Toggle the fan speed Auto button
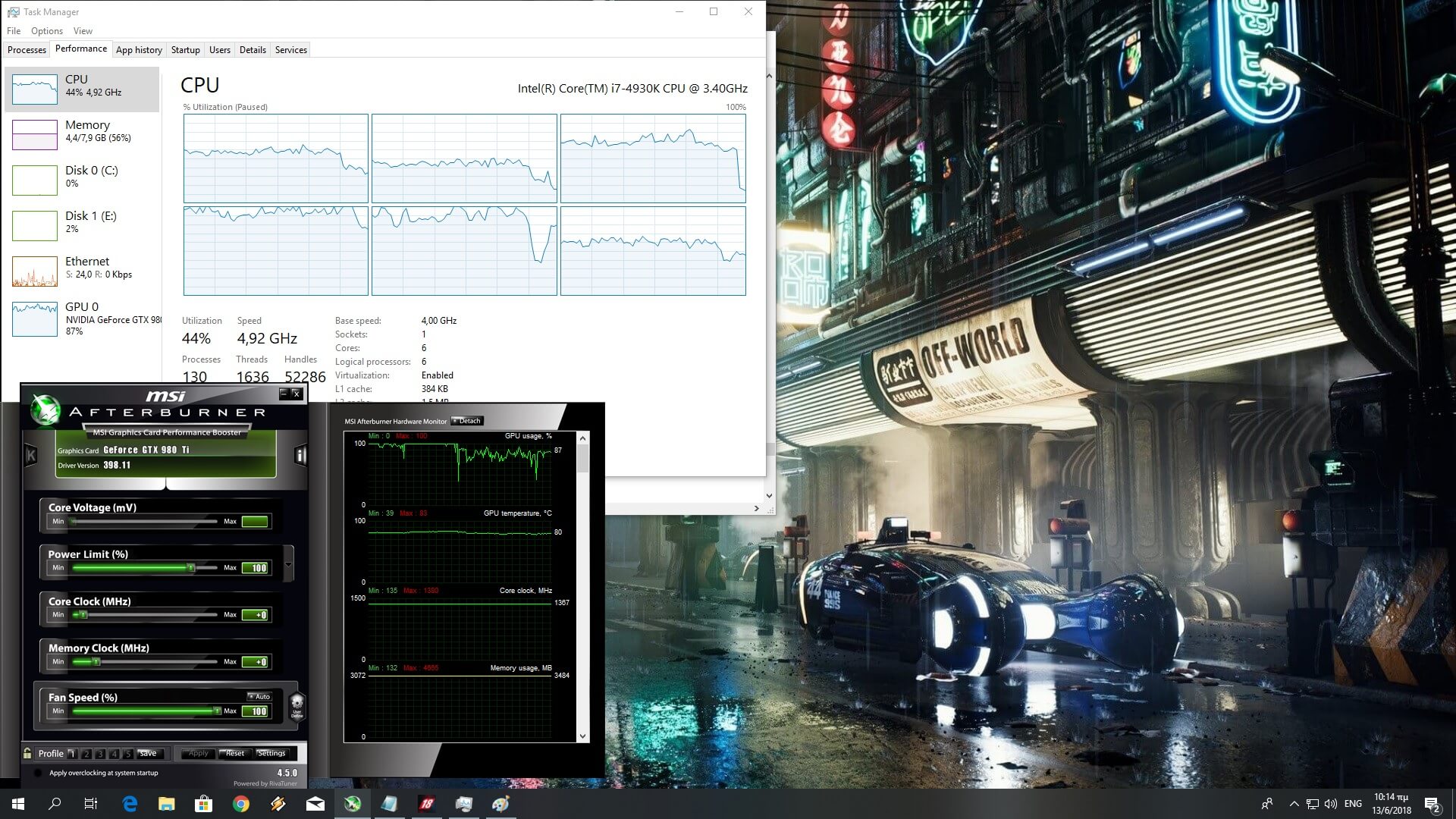The image size is (1456, 819). 259,696
